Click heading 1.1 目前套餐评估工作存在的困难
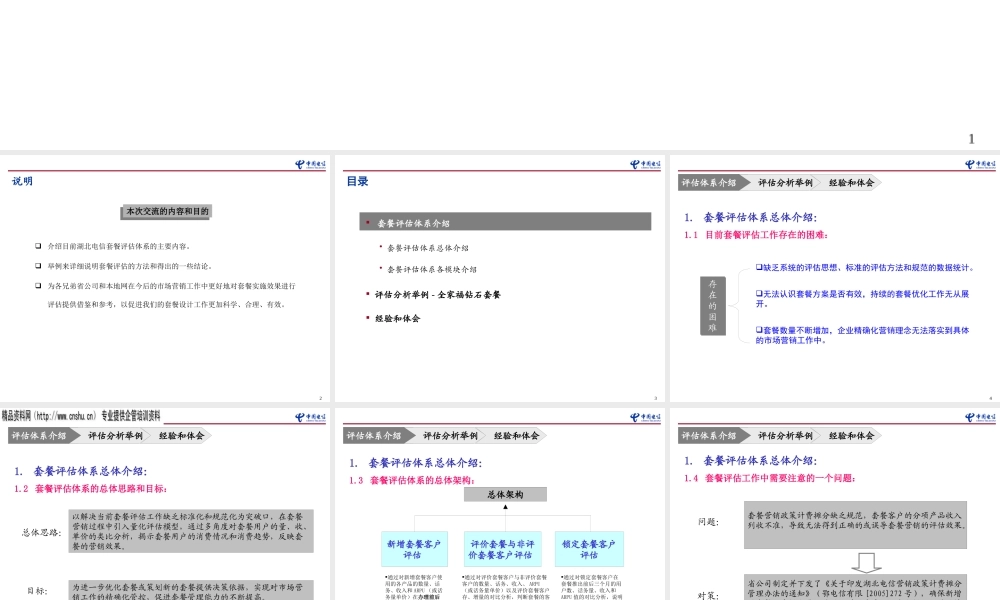 tap(756, 235)
